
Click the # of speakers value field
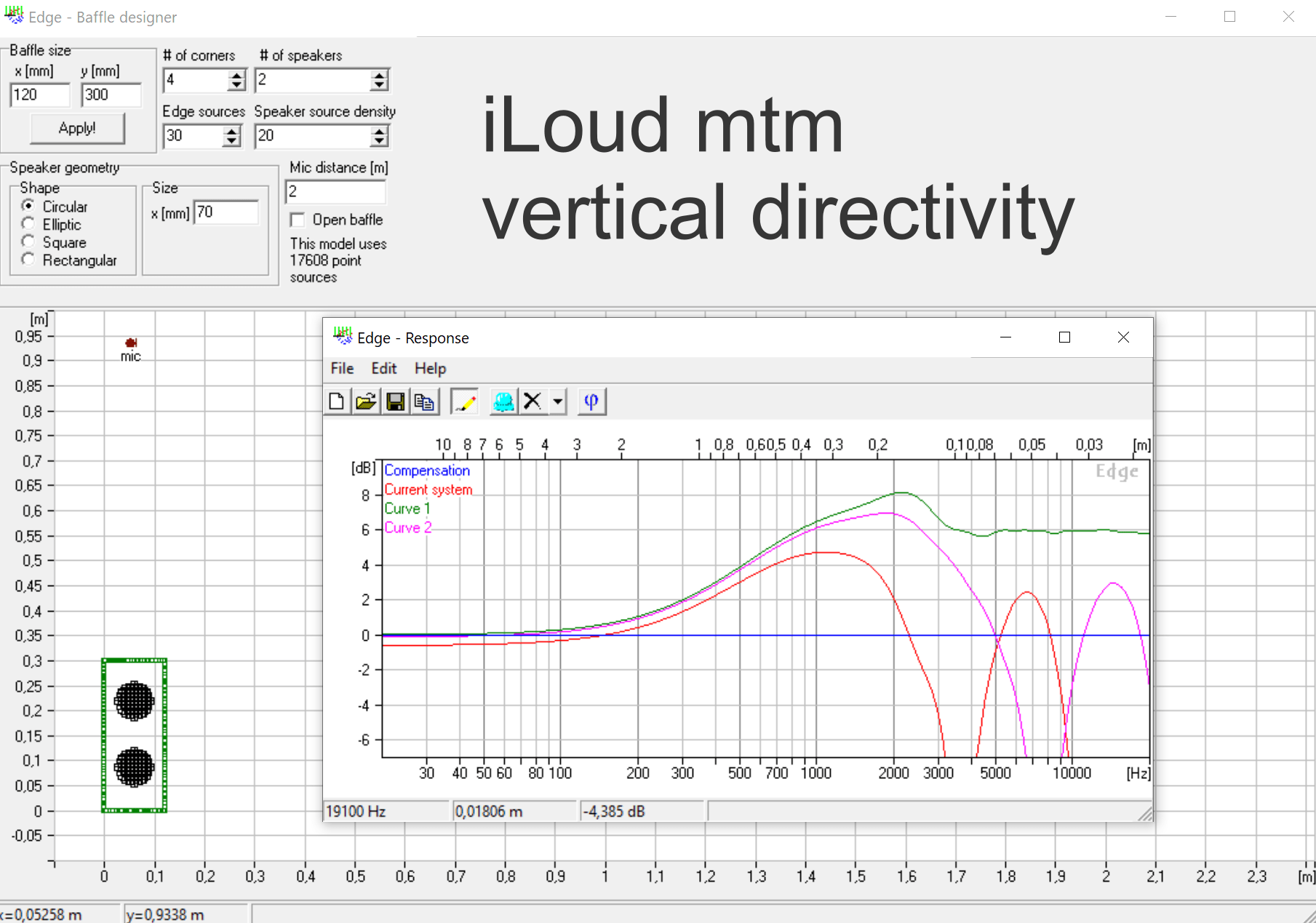(313, 80)
